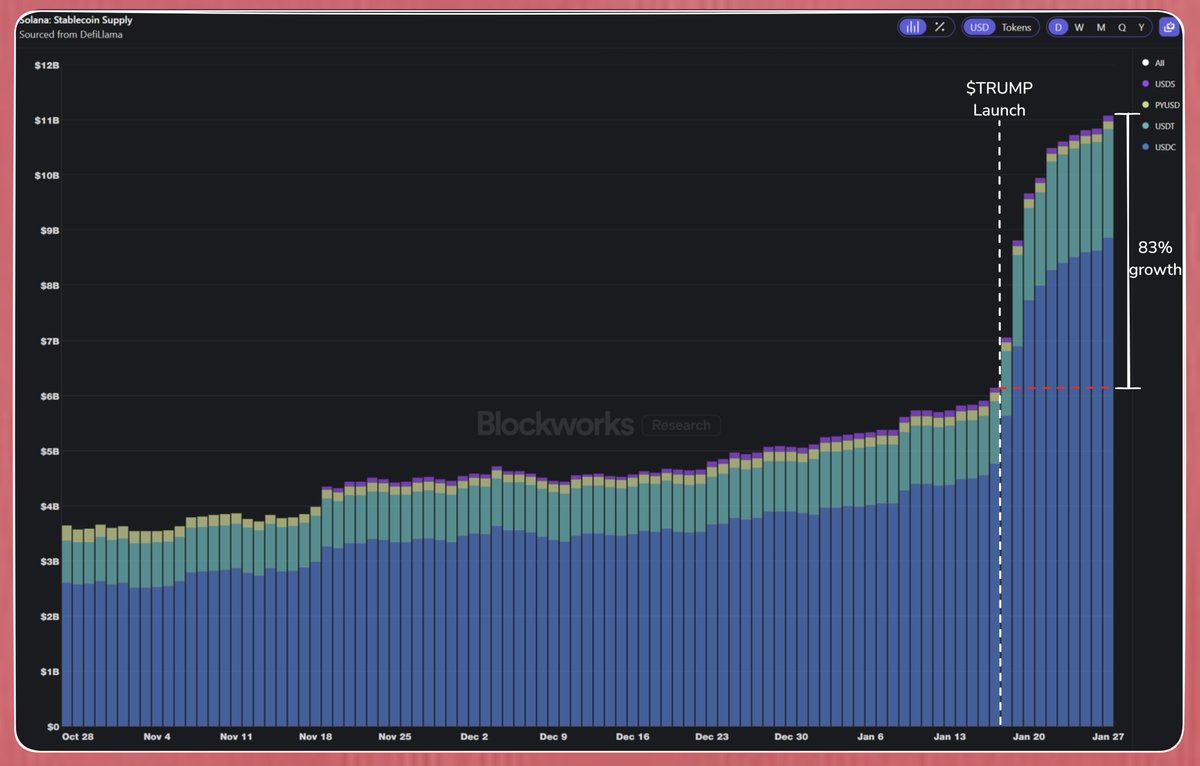Click the $7B y-axis label
The width and height of the screenshot is (1200, 766).
coord(50,341)
